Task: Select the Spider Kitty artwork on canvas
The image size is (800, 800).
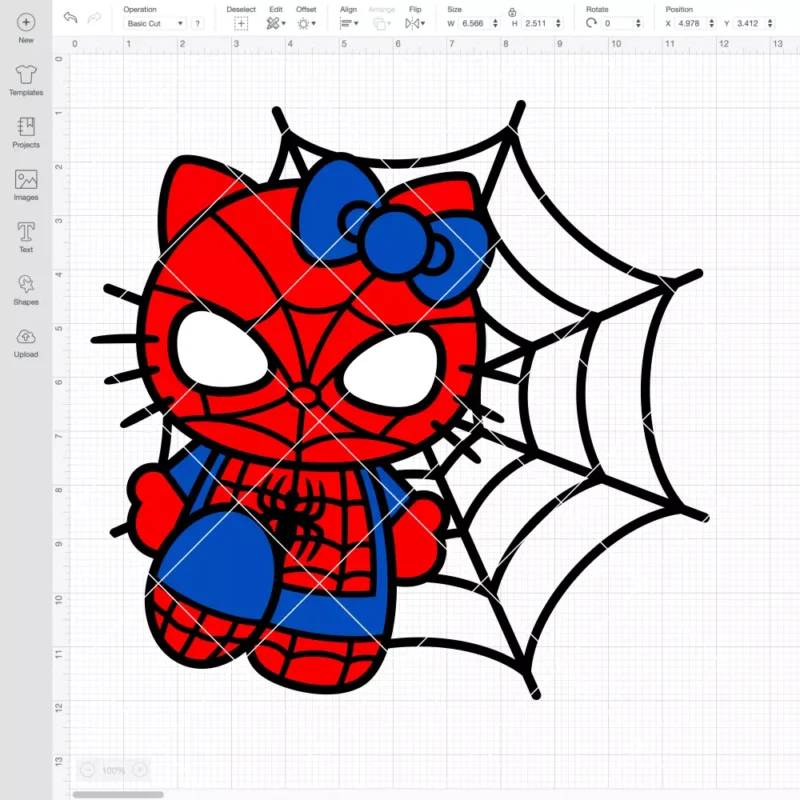Action: (399, 400)
